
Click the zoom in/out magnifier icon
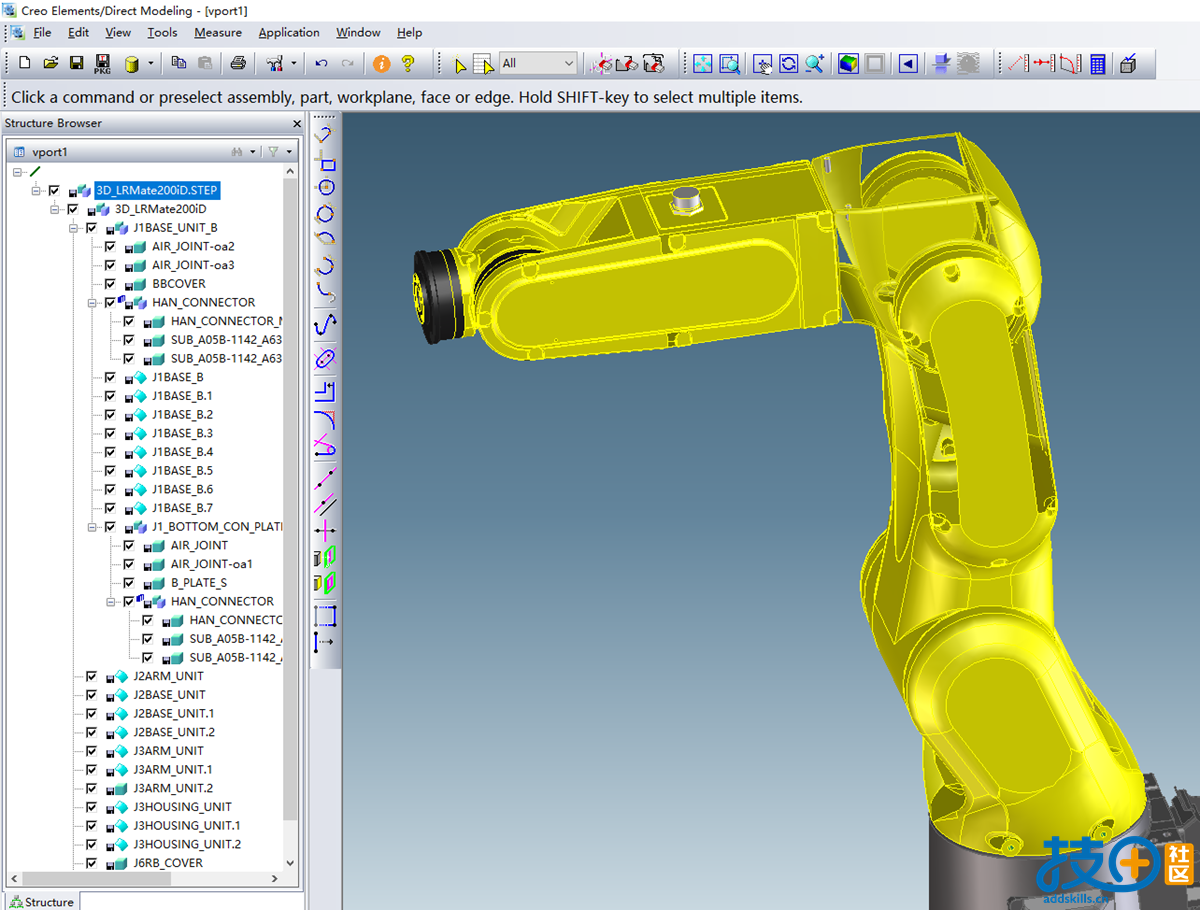pos(815,63)
